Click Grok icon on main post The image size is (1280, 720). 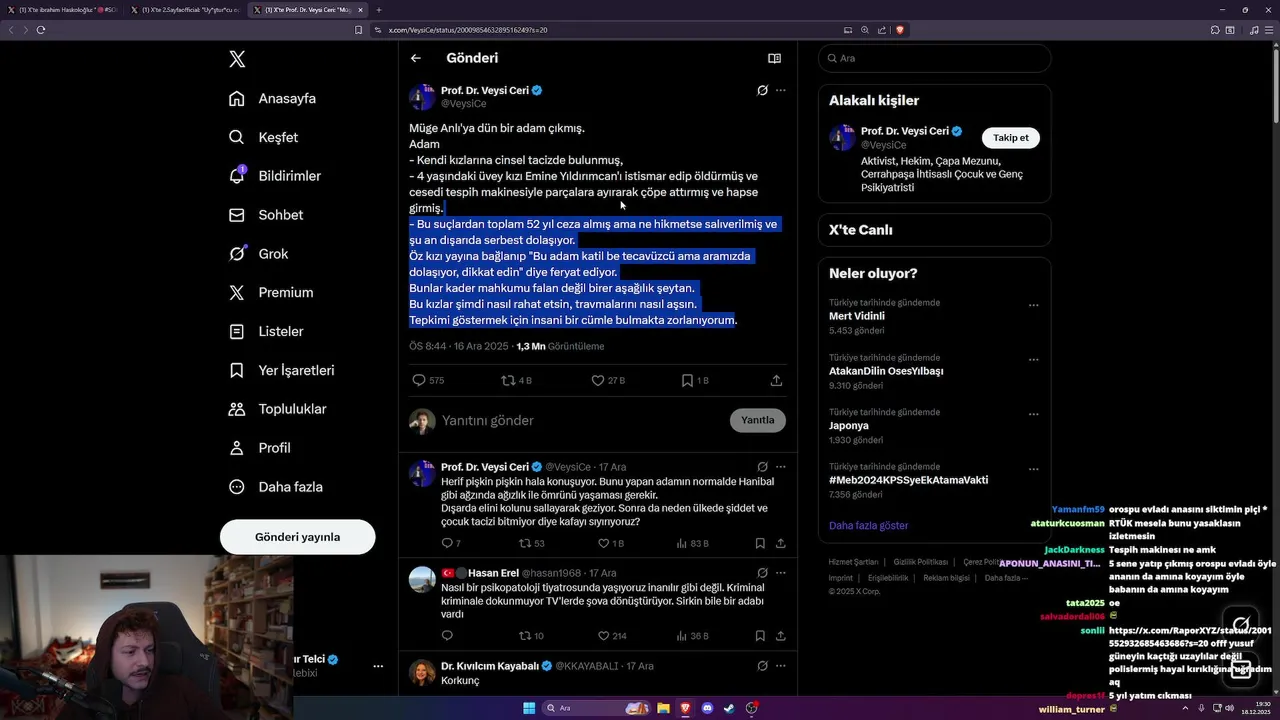[x=762, y=90]
